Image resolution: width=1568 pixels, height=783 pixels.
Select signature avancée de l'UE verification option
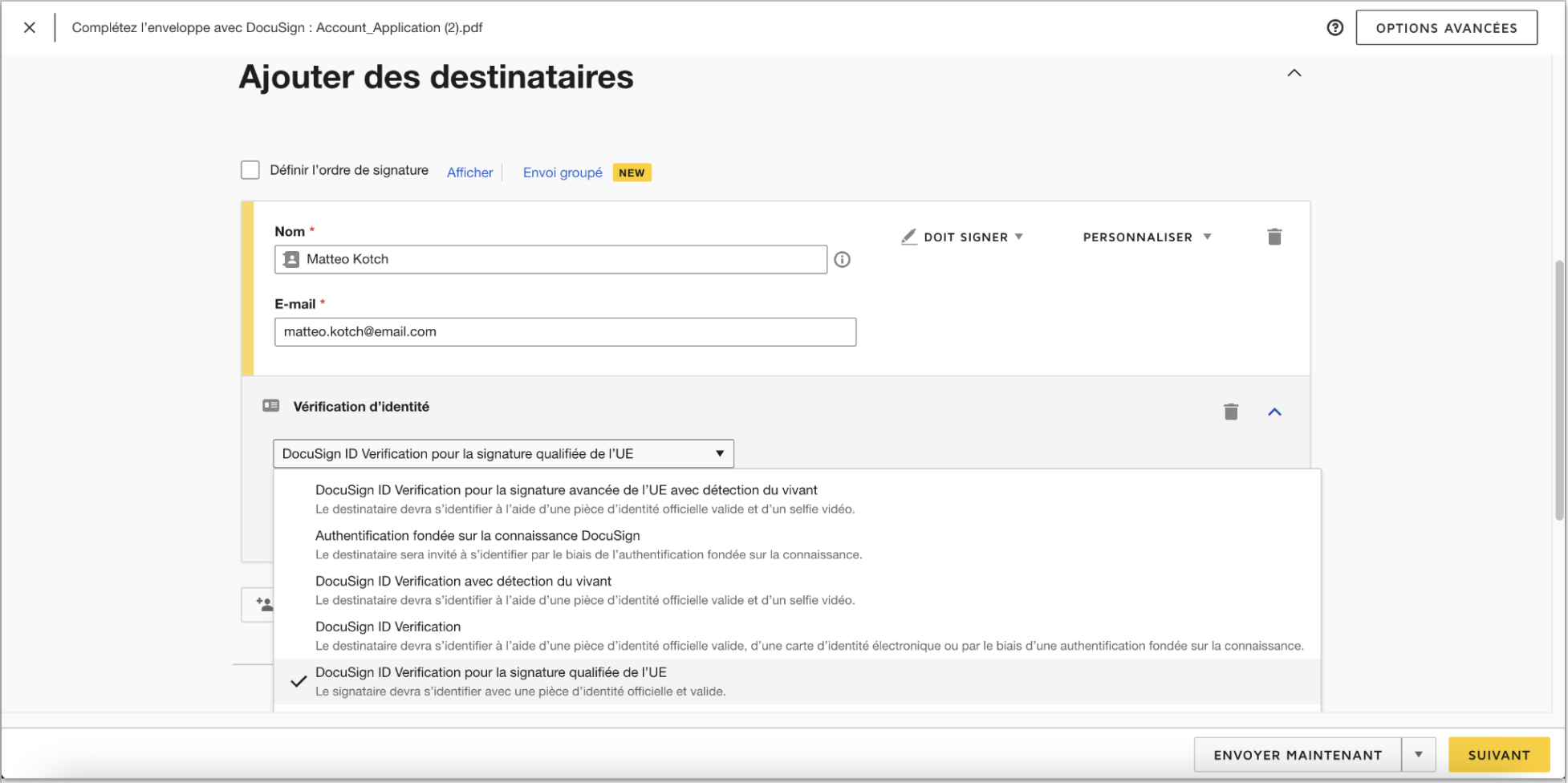coord(566,490)
